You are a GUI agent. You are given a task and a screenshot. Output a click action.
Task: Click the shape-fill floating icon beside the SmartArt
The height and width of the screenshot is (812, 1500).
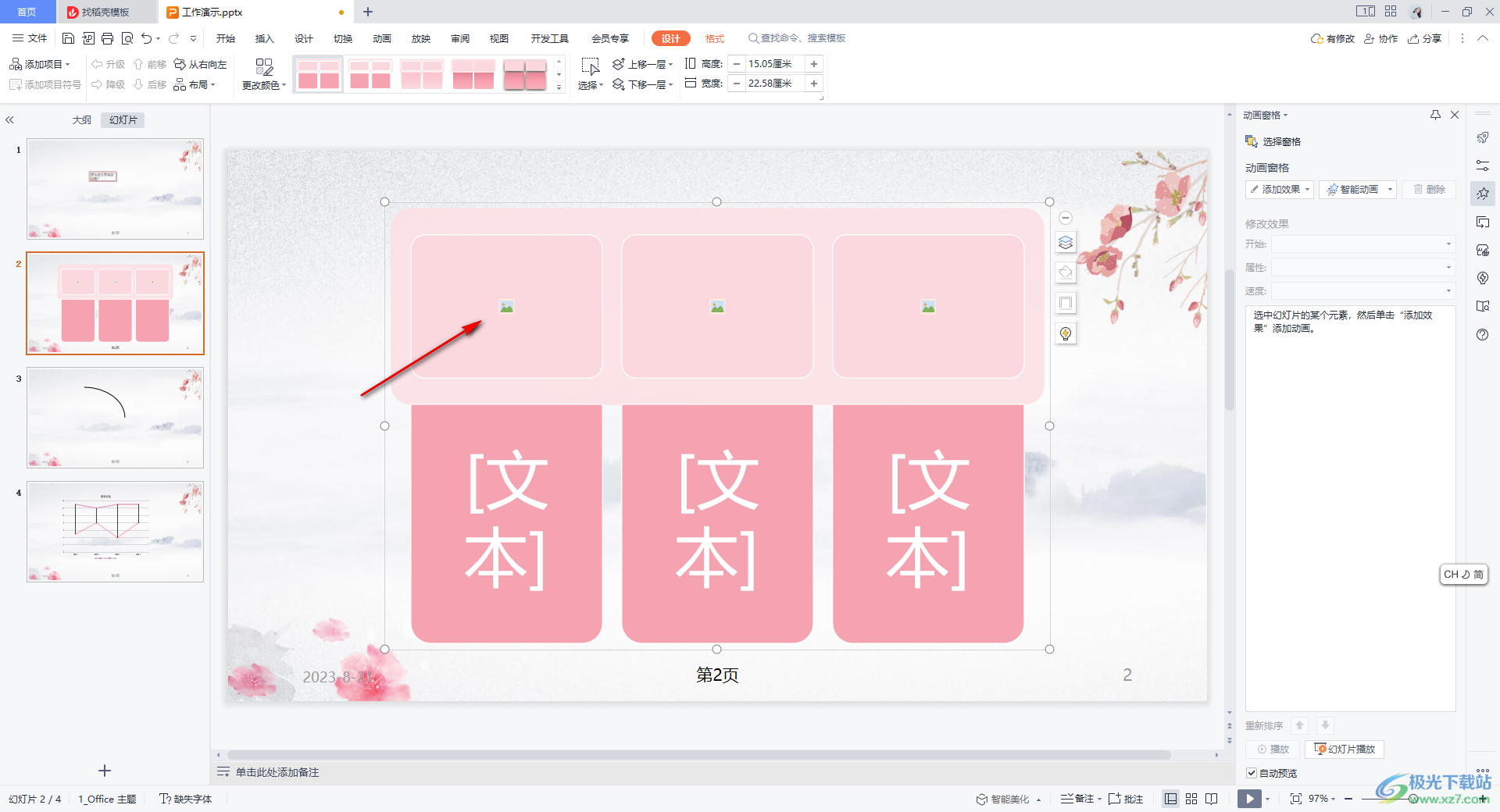point(1066,272)
